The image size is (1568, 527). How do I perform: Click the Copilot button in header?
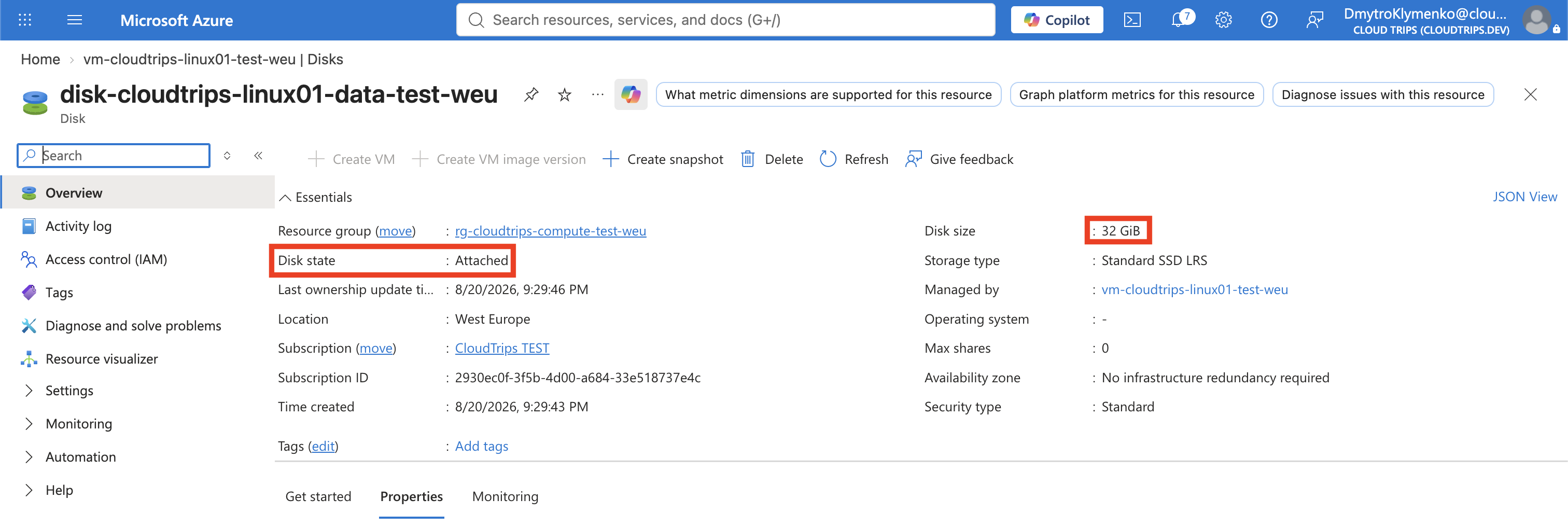coord(1057,20)
